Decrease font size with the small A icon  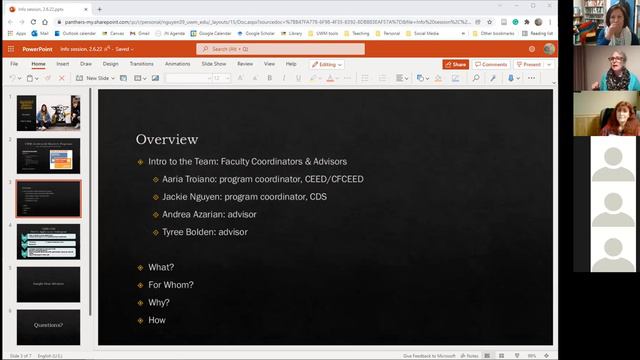point(255,78)
